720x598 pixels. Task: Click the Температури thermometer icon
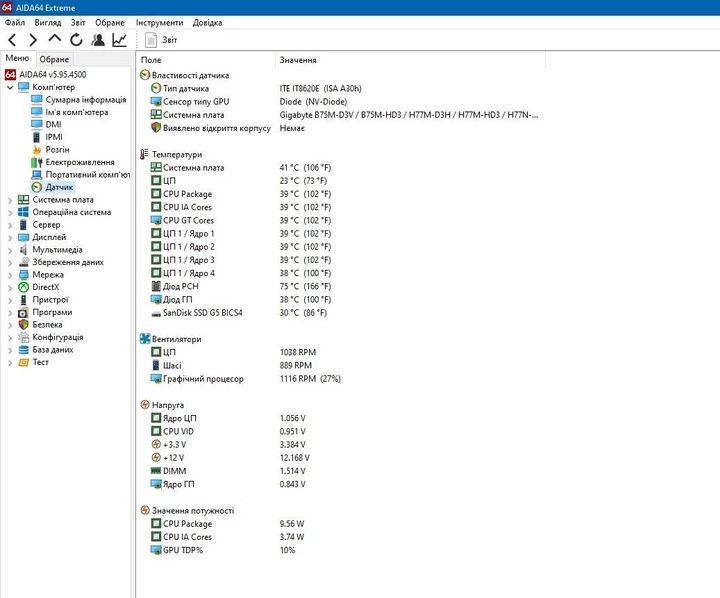tap(144, 154)
